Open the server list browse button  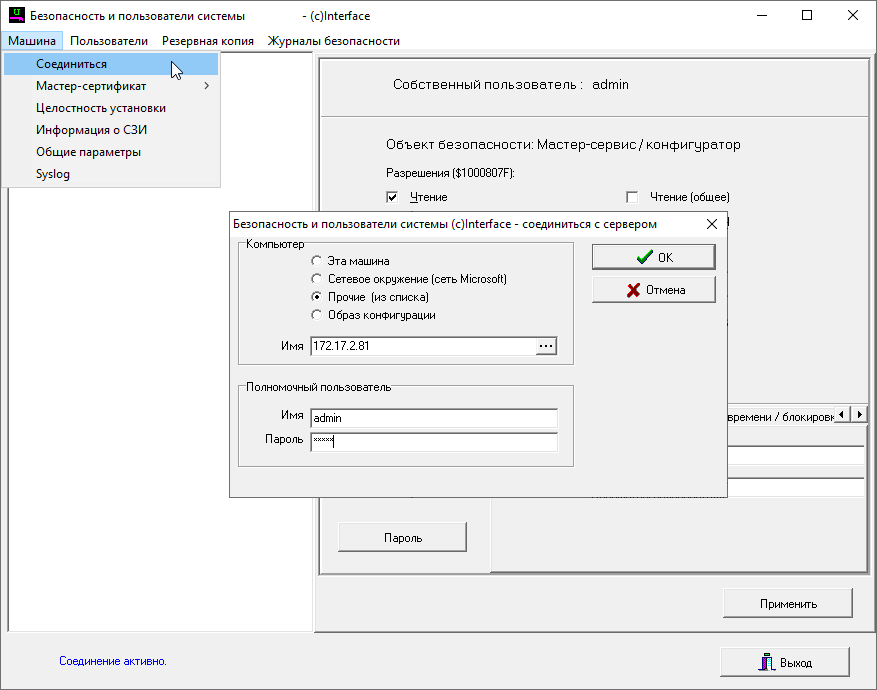pyautogui.click(x=546, y=346)
